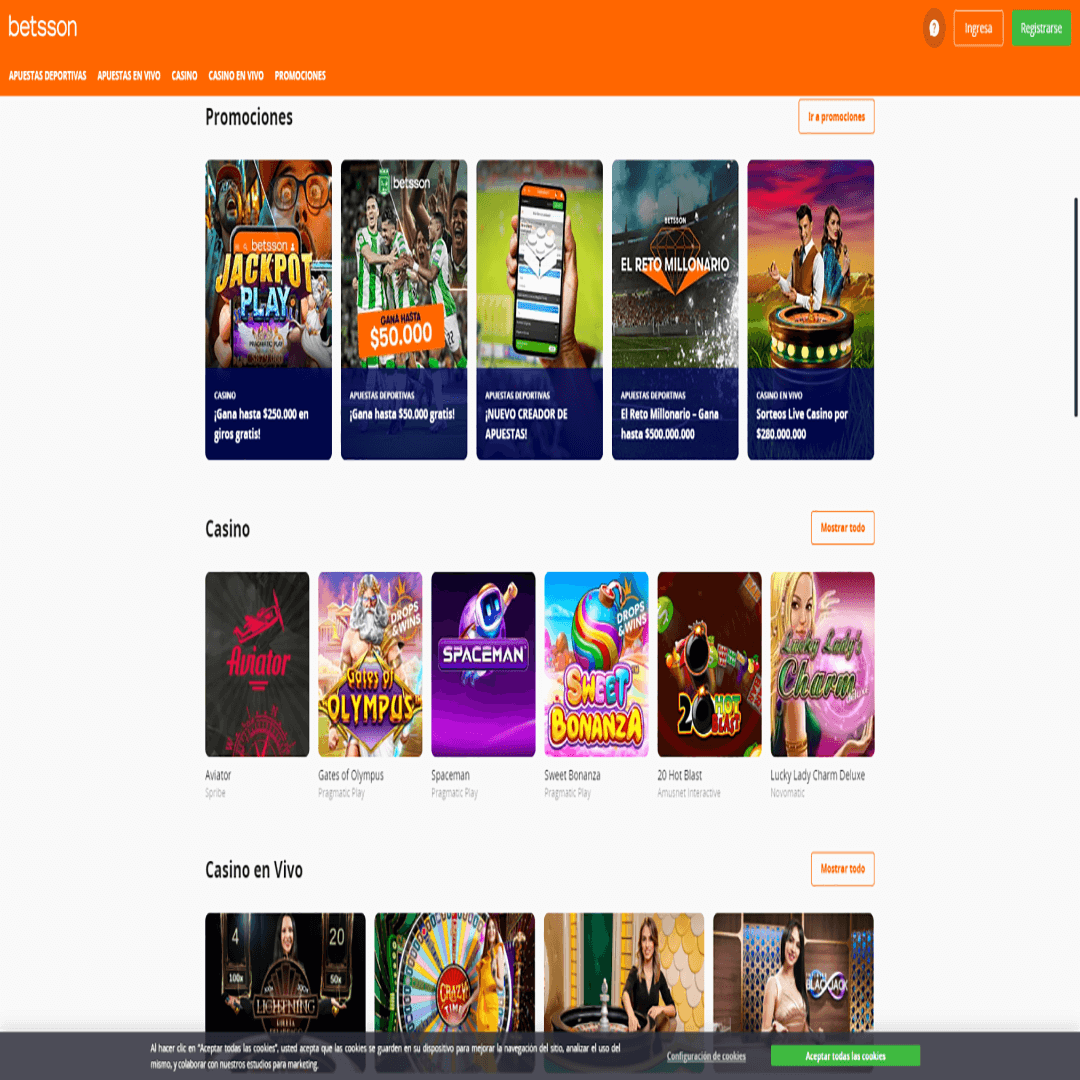
Task: Click the Sweet Bonanza title text
Action: point(572,775)
